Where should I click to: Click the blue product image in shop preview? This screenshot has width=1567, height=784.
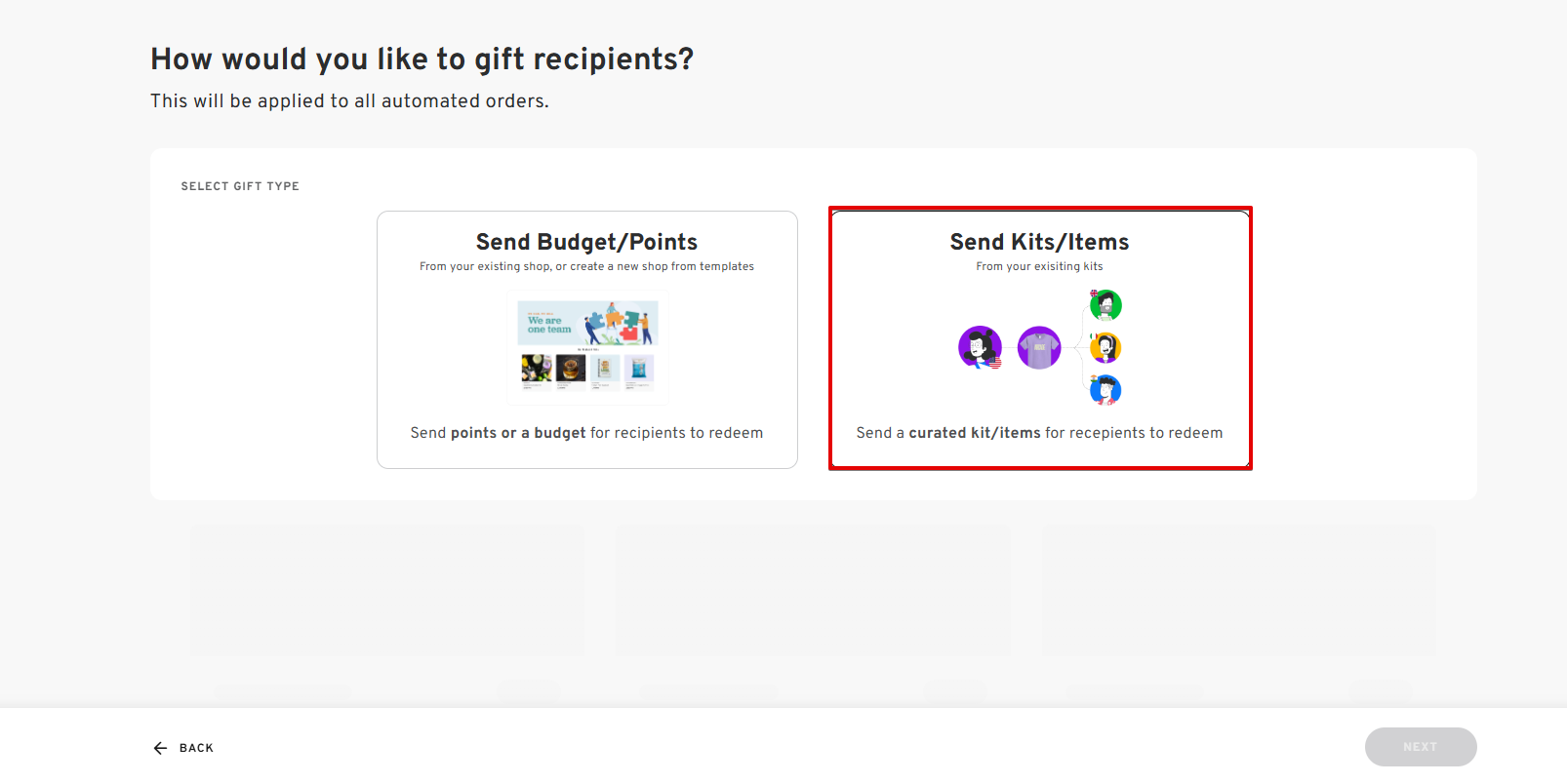point(639,368)
